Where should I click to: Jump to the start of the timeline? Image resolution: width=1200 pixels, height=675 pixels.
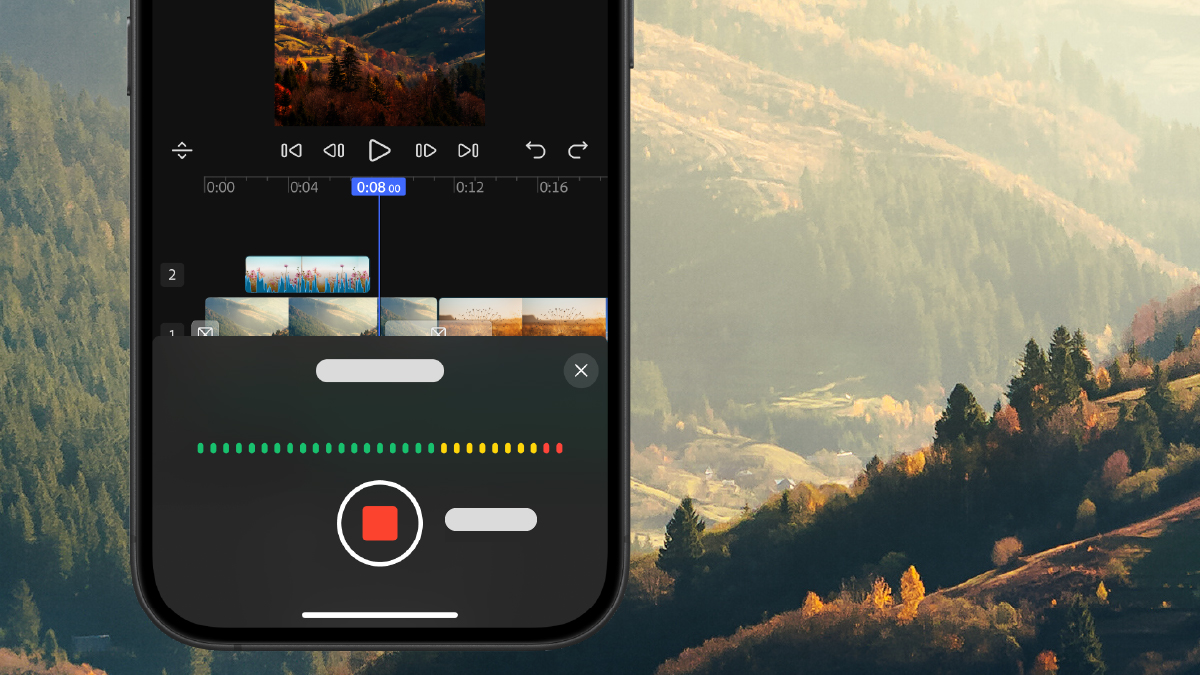(291, 151)
